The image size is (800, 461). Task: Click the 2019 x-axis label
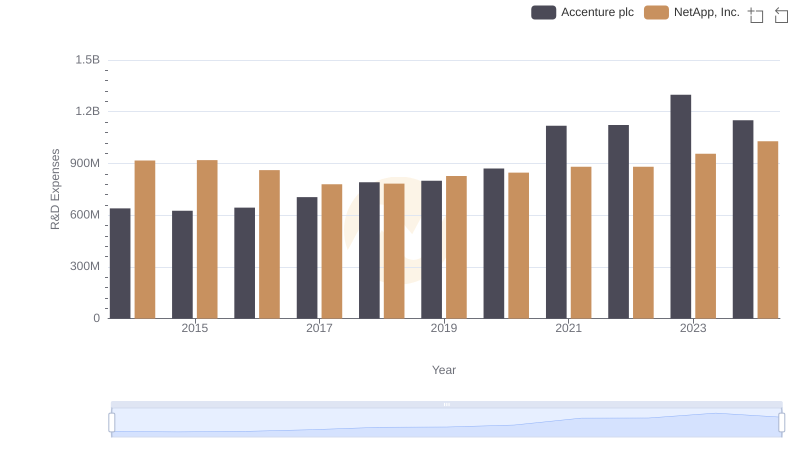[x=444, y=328]
